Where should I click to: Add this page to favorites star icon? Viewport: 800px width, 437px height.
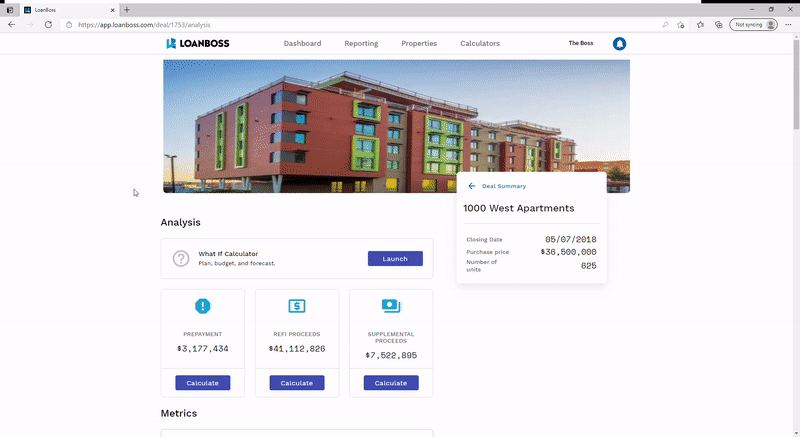click(x=681, y=24)
